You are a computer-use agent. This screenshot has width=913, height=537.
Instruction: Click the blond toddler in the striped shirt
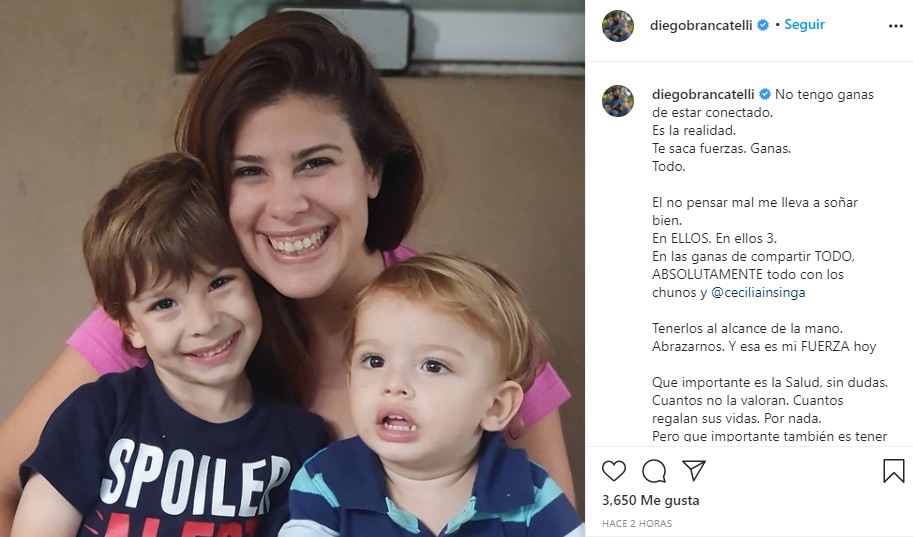tap(431, 396)
